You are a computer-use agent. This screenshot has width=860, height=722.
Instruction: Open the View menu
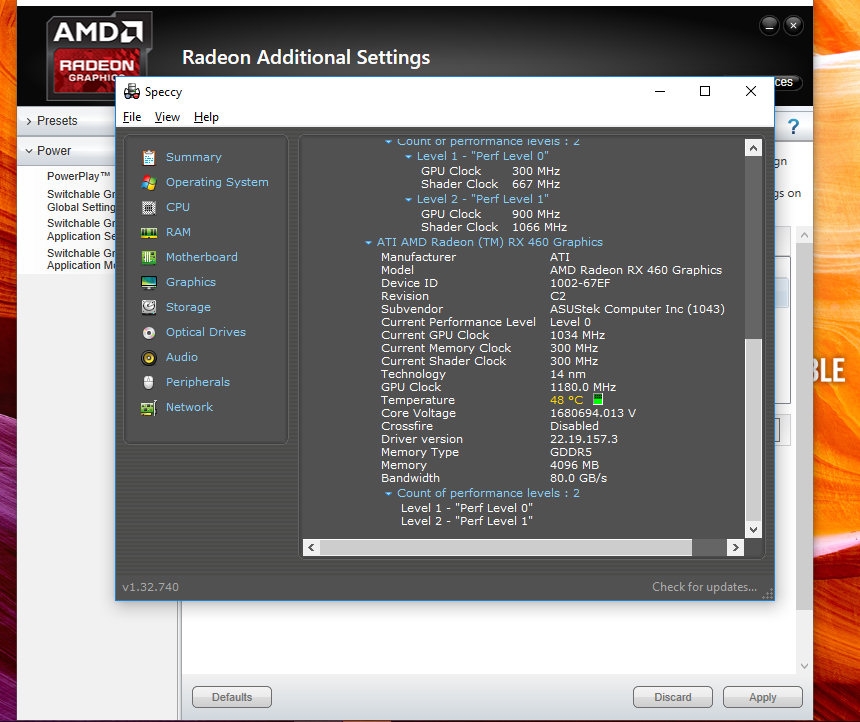tap(167, 117)
